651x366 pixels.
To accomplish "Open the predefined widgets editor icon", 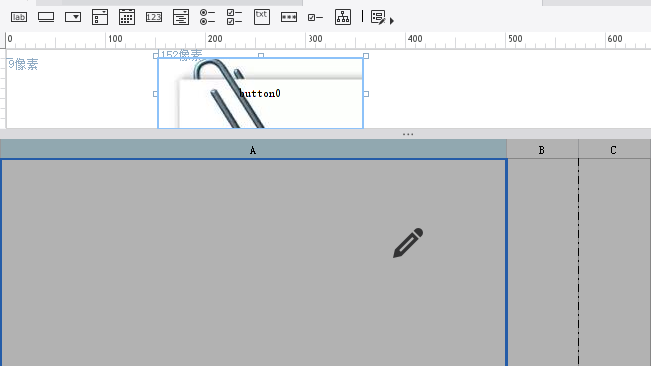I will pos(378,17).
